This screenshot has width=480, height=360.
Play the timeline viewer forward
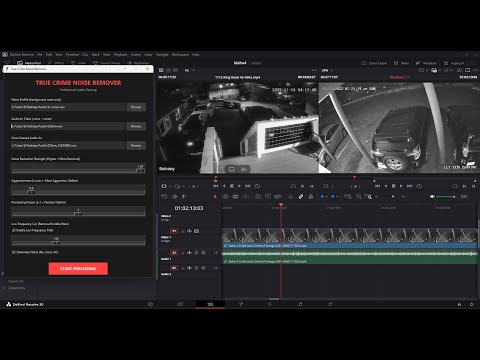tap(401, 186)
